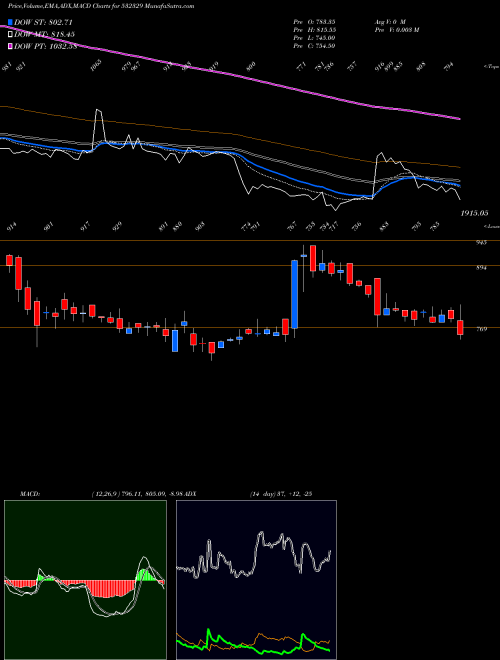Click the 894 price level label
The height and width of the screenshot is (660, 500).
481,267
